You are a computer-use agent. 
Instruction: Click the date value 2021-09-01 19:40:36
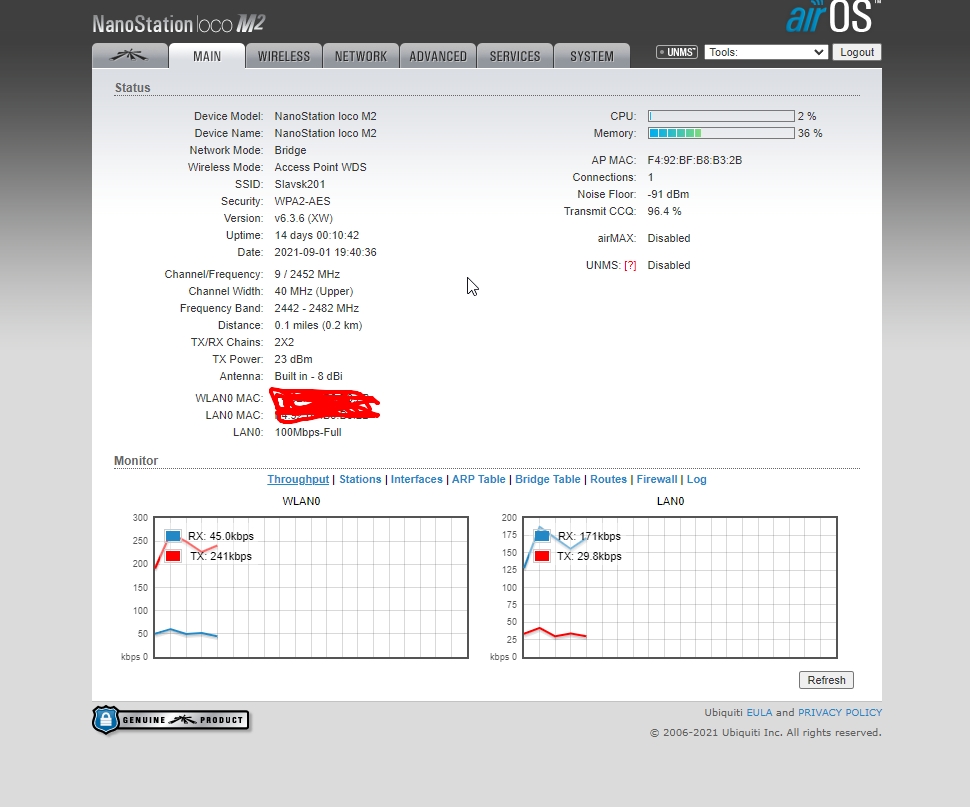325,252
